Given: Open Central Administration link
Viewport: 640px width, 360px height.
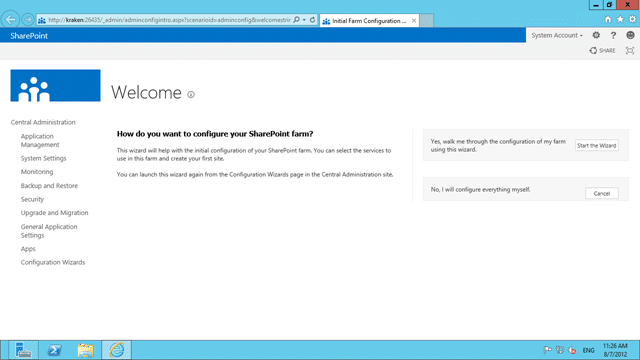Looking at the screenshot, I should click(x=43, y=122).
